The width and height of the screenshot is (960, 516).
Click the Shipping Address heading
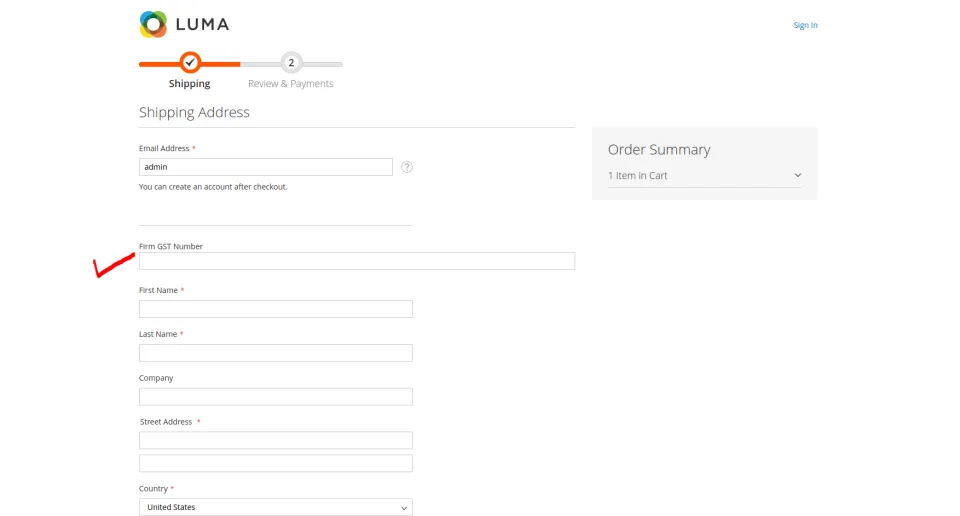(194, 112)
